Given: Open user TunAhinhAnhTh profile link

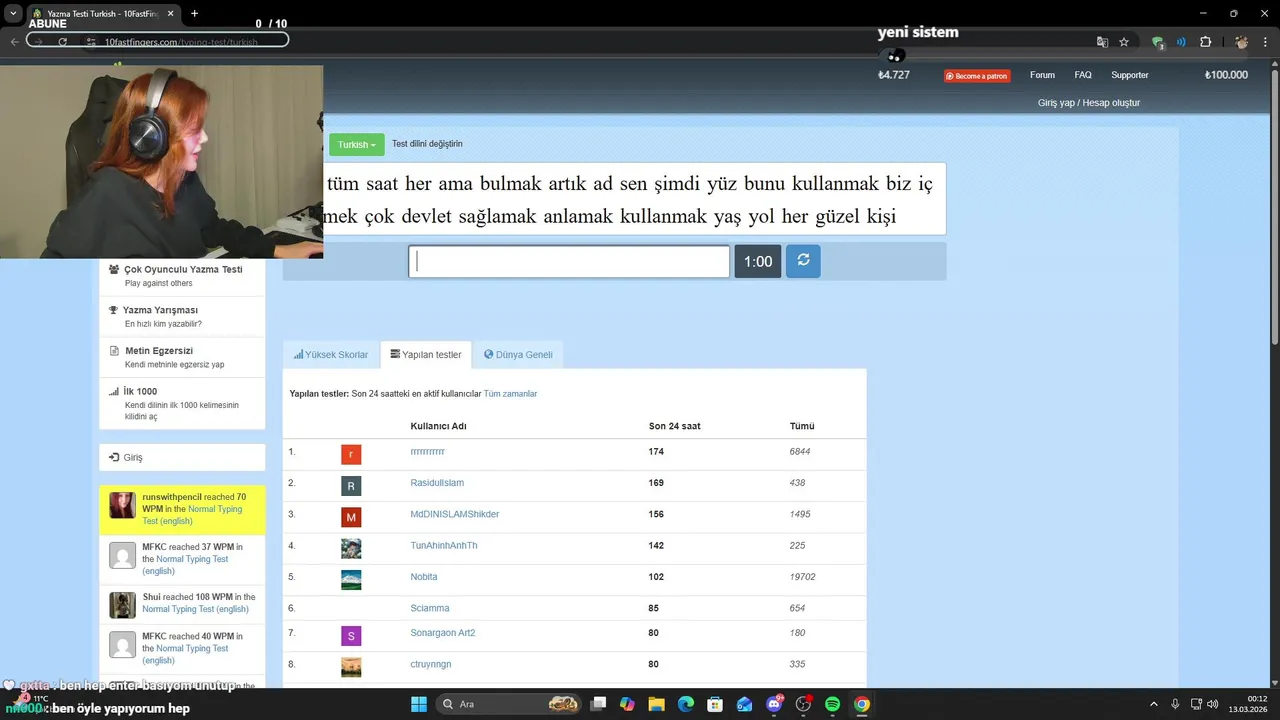Looking at the screenshot, I should pyautogui.click(x=444, y=545).
